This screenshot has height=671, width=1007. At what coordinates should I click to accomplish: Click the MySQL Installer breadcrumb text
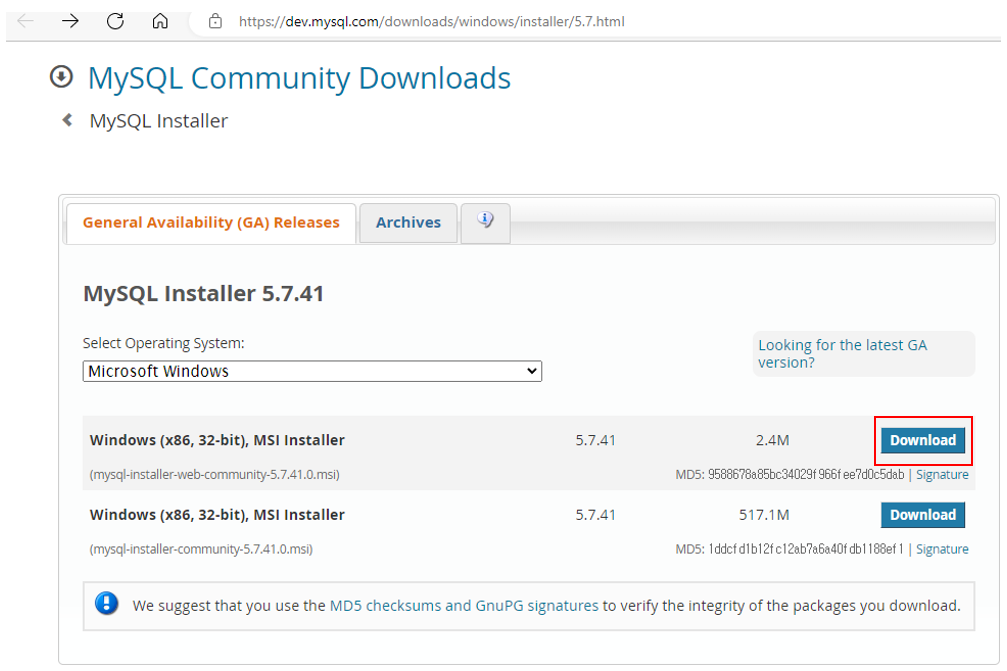point(159,121)
